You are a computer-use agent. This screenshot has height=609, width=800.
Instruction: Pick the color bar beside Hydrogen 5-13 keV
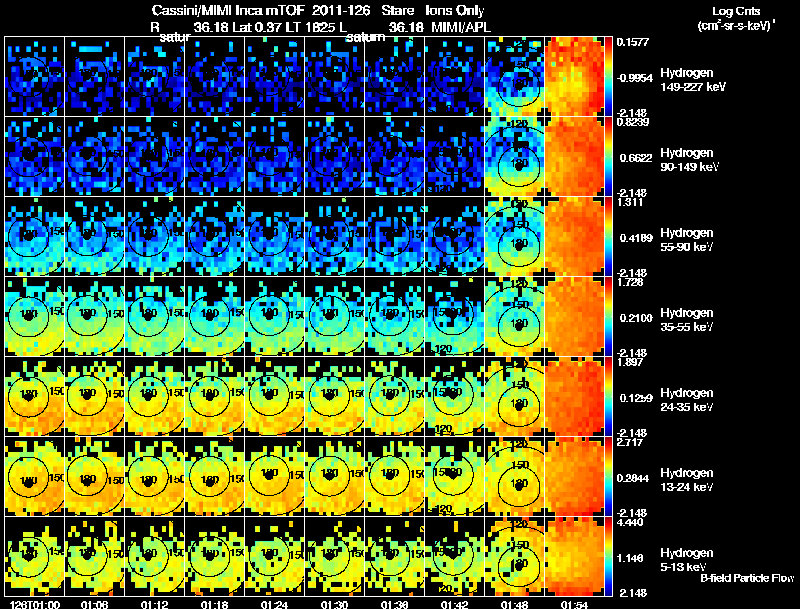coord(608,557)
